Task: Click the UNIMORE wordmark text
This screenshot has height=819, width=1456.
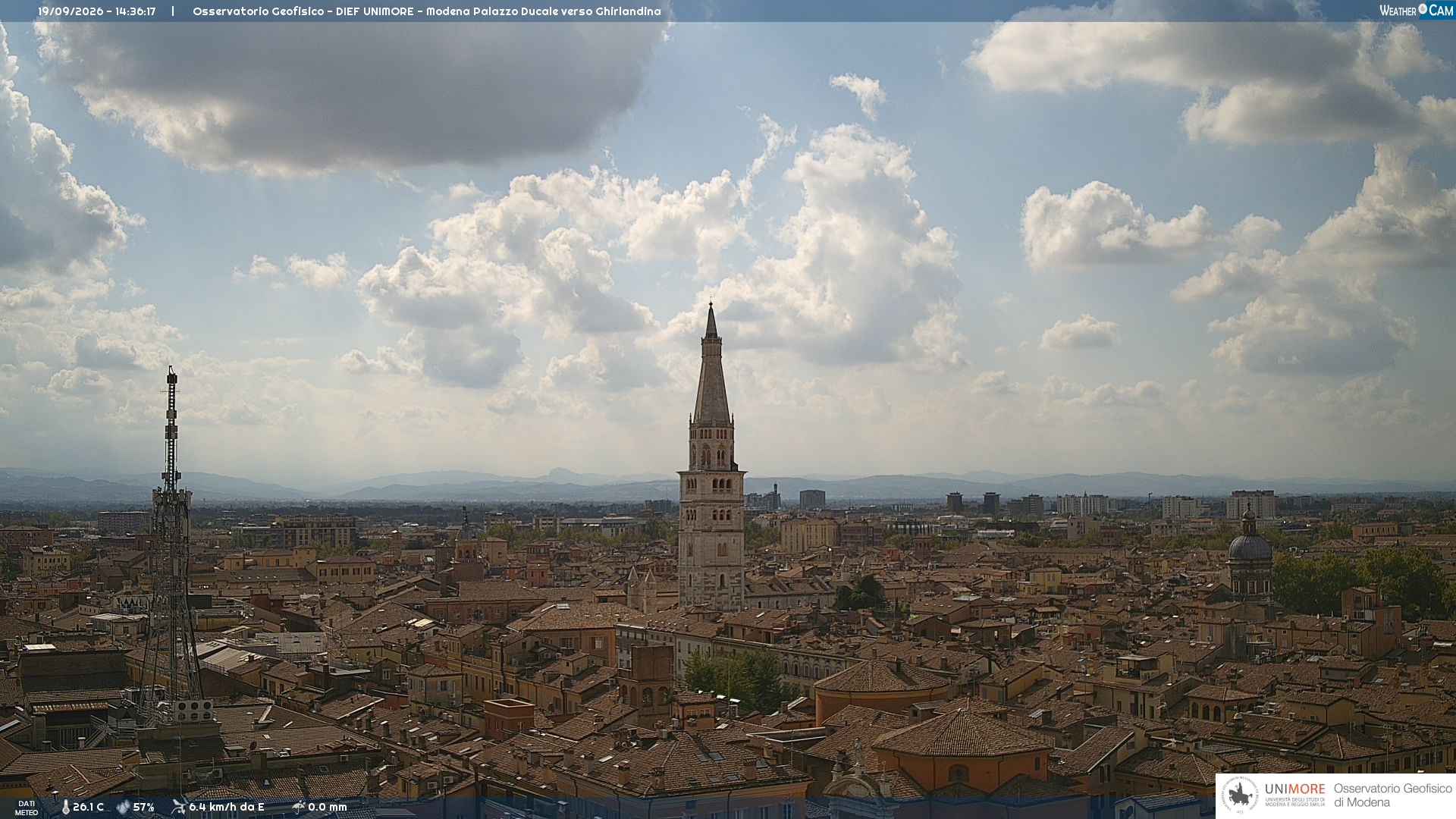Action: pyautogui.click(x=1295, y=789)
